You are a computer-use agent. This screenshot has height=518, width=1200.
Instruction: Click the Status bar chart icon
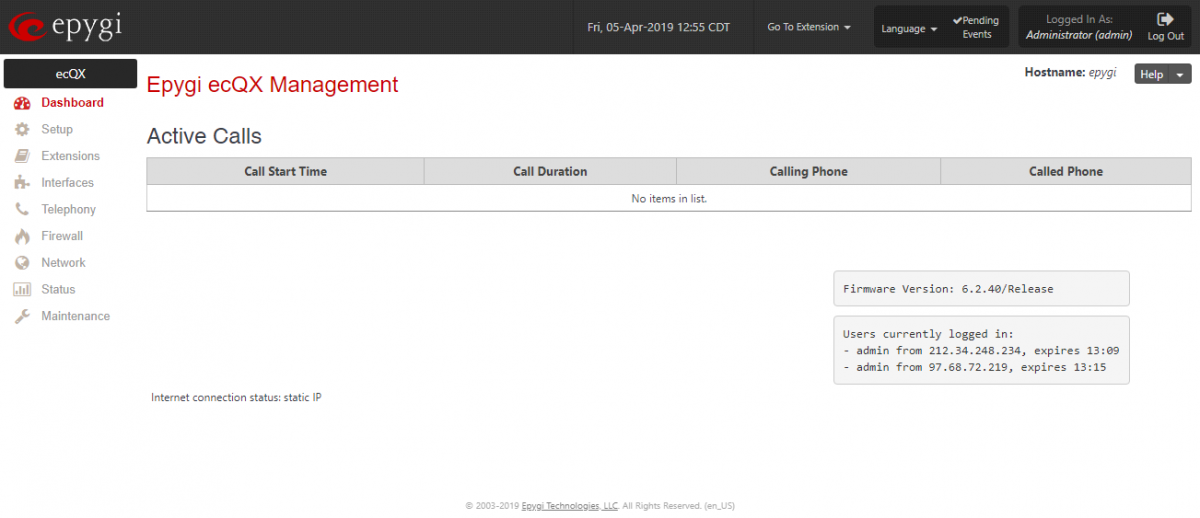click(22, 290)
